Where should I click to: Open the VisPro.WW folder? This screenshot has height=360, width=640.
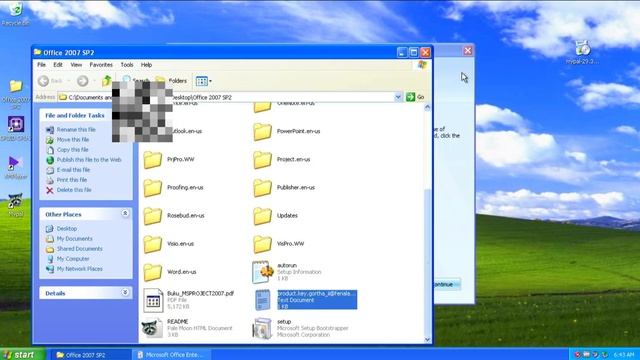[278, 244]
